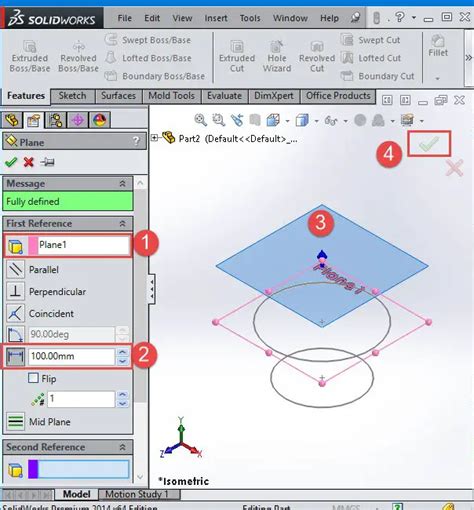Open the PropertyManager tab icon
The width and height of the screenshot is (474, 510).
34,120
